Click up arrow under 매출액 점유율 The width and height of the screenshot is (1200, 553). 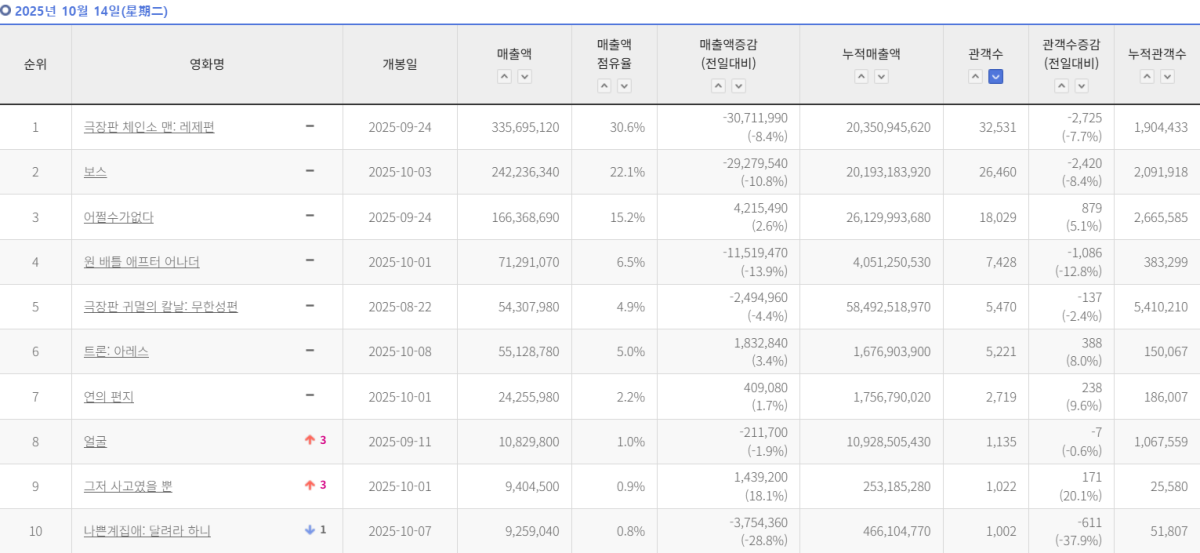click(604, 86)
